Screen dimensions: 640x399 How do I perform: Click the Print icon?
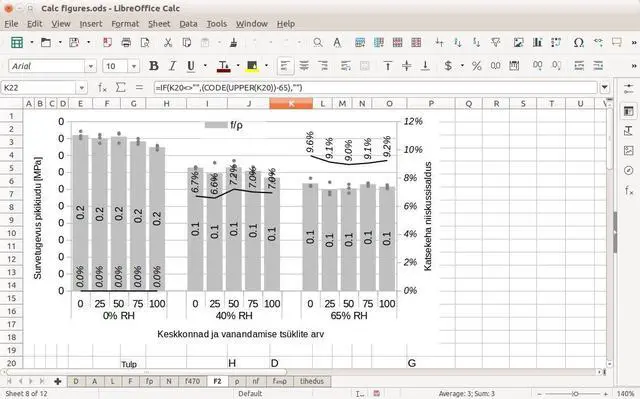[127, 42]
